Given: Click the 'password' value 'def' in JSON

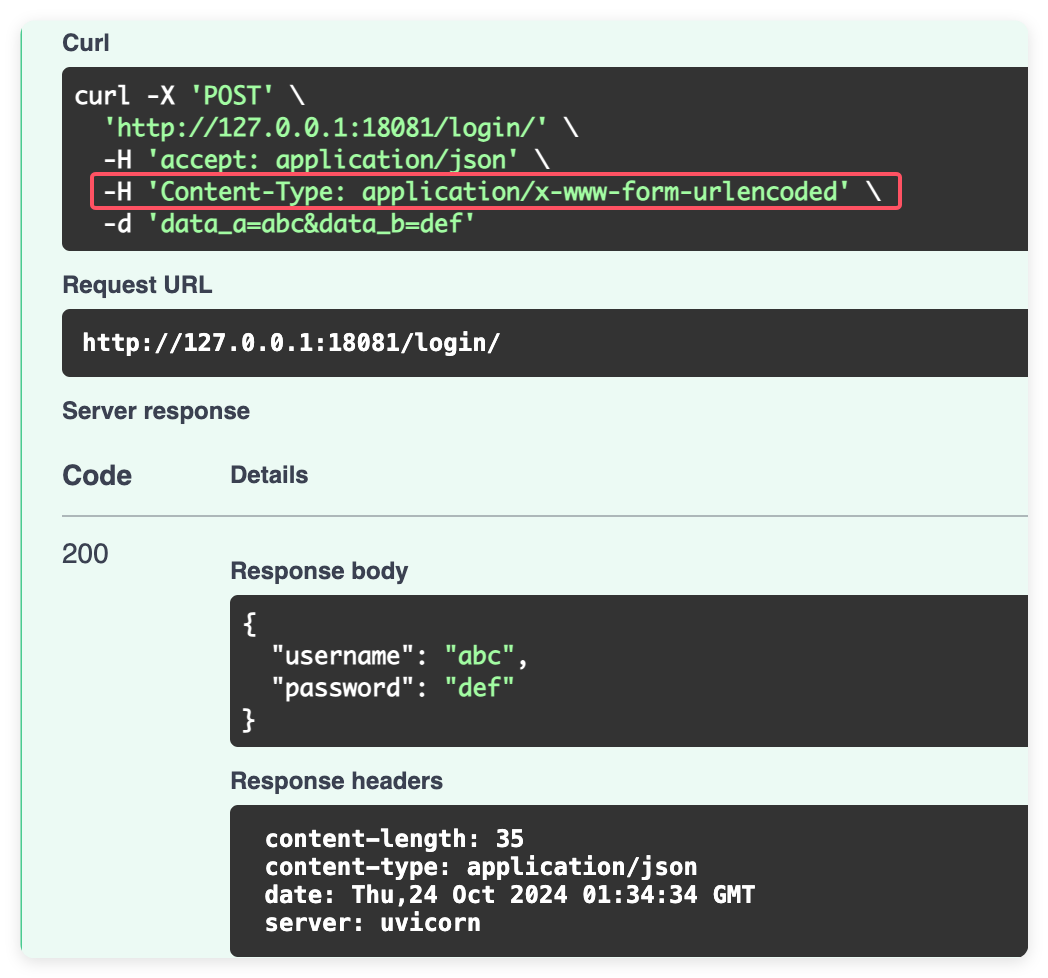Looking at the screenshot, I should click(x=480, y=687).
